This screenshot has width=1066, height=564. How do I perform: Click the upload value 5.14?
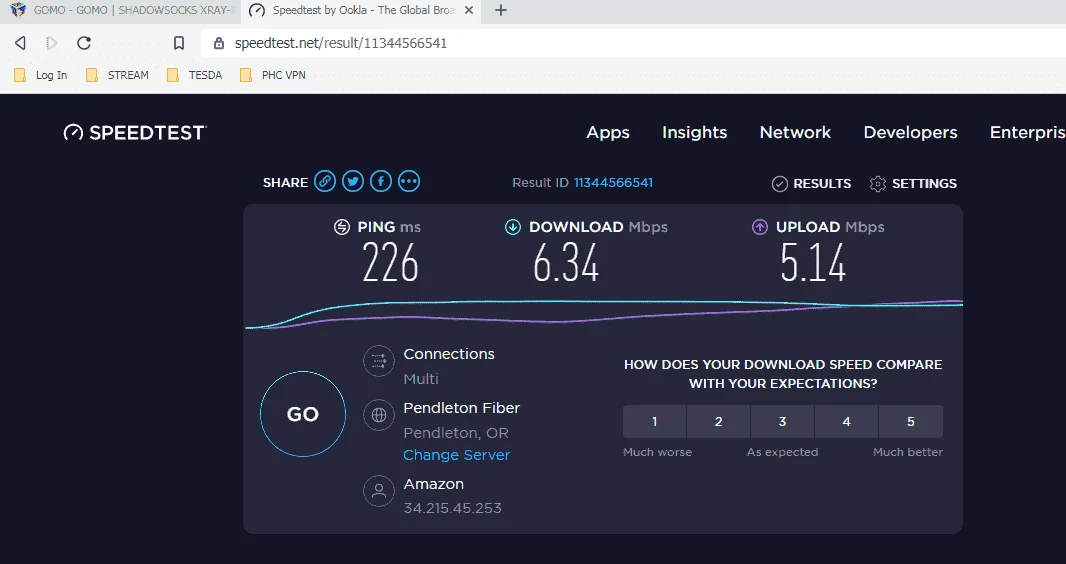tap(812, 263)
